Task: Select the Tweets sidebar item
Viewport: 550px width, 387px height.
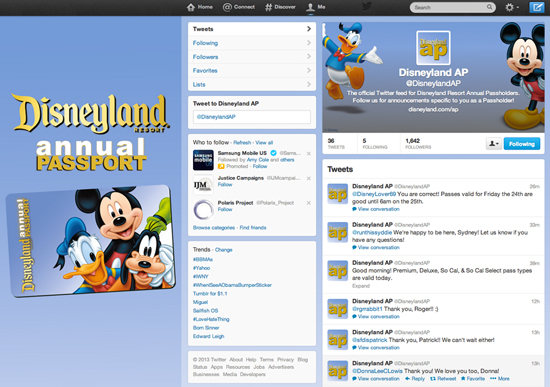Action: coord(252,29)
